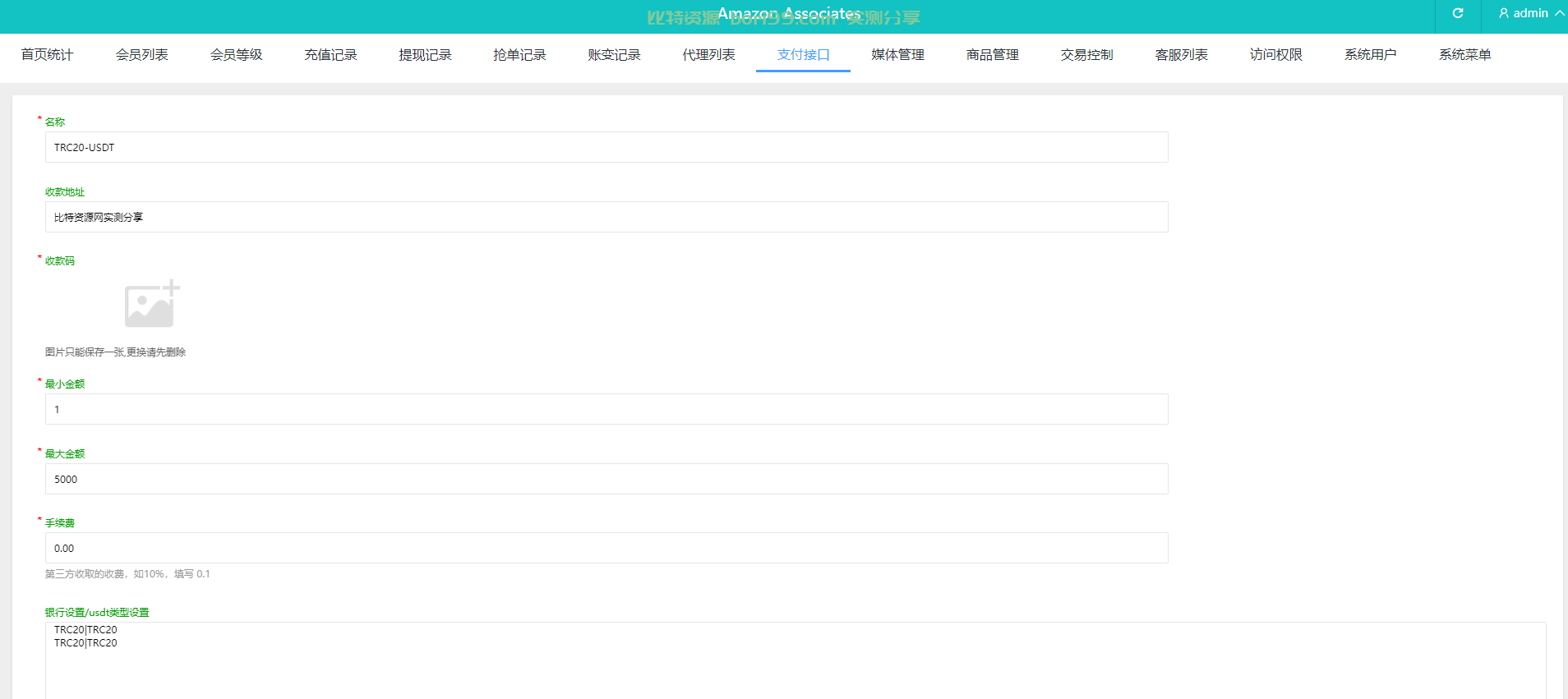This screenshot has width=1568, height=699.
Task: Open the 系统用户 tab
Action: (1370, 55)
